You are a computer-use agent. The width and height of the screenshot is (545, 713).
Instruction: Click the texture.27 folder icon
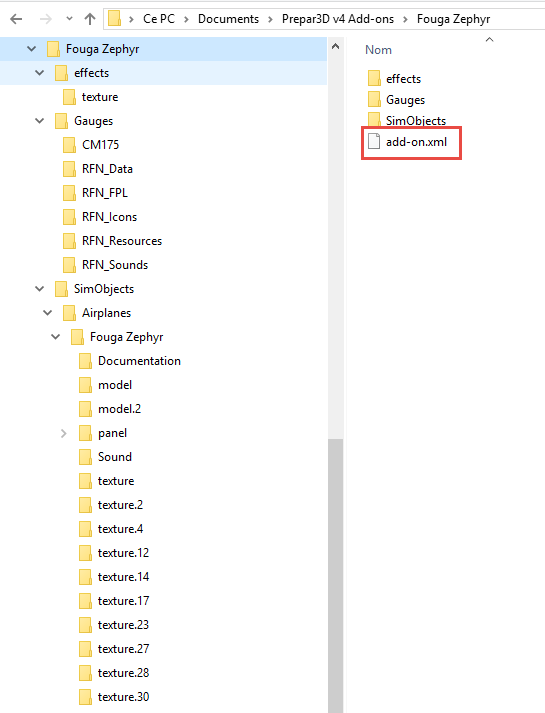85,649
